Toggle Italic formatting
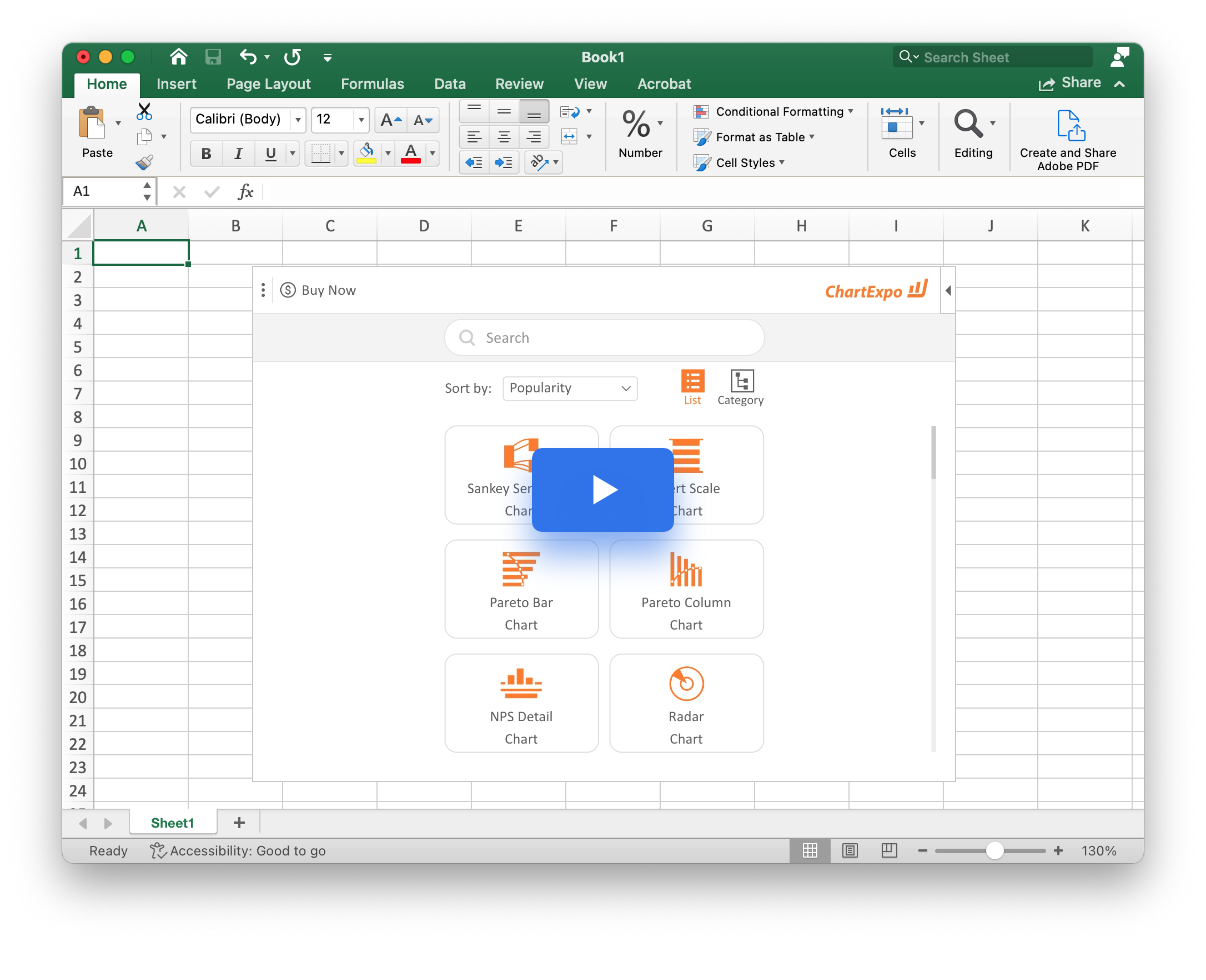Screen dimensions: 1206x980 point(238,153)
